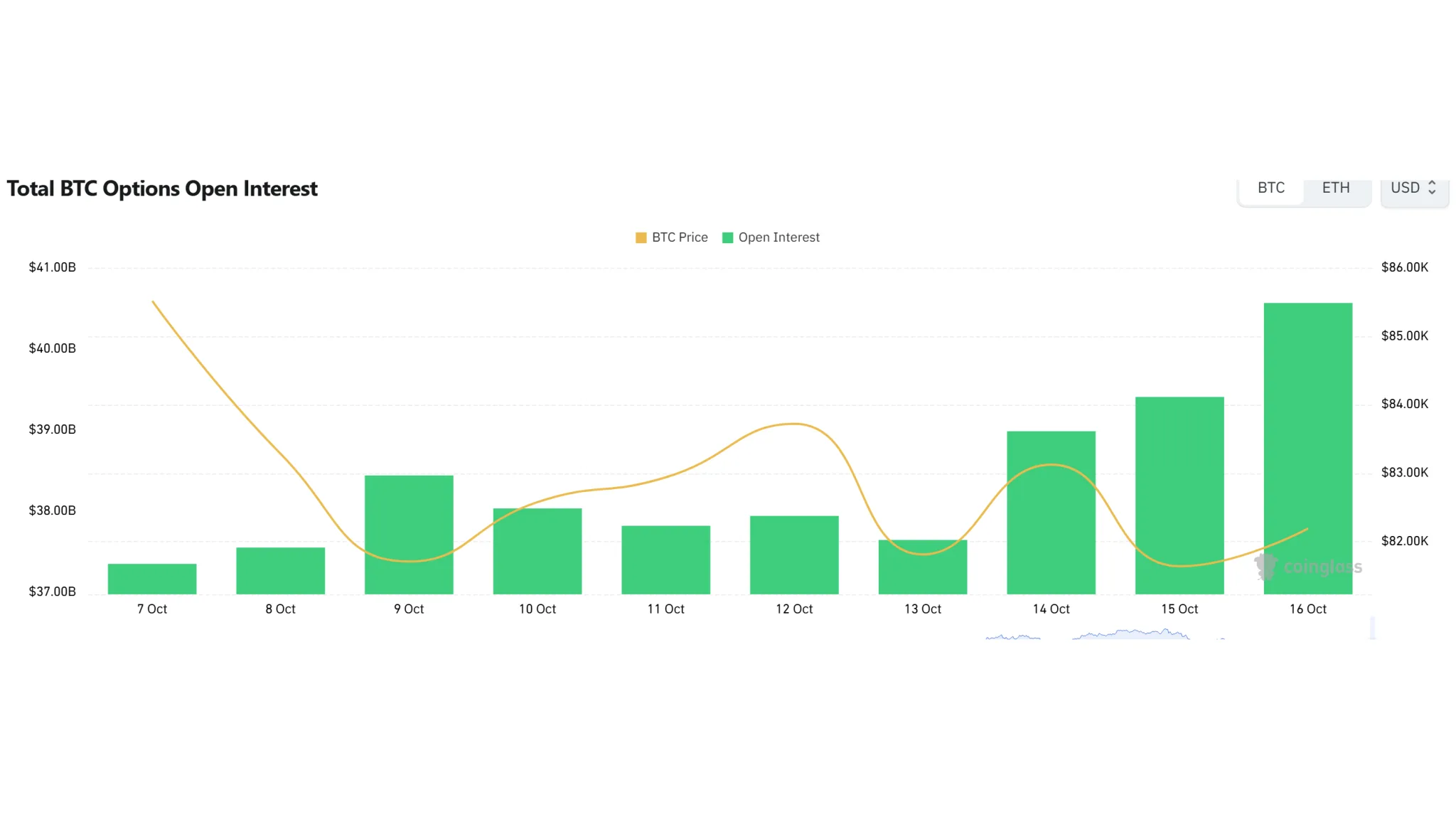Toggle the Open Interest legend entry
Screen dimensions: 1456x819
tap(771, 237)
